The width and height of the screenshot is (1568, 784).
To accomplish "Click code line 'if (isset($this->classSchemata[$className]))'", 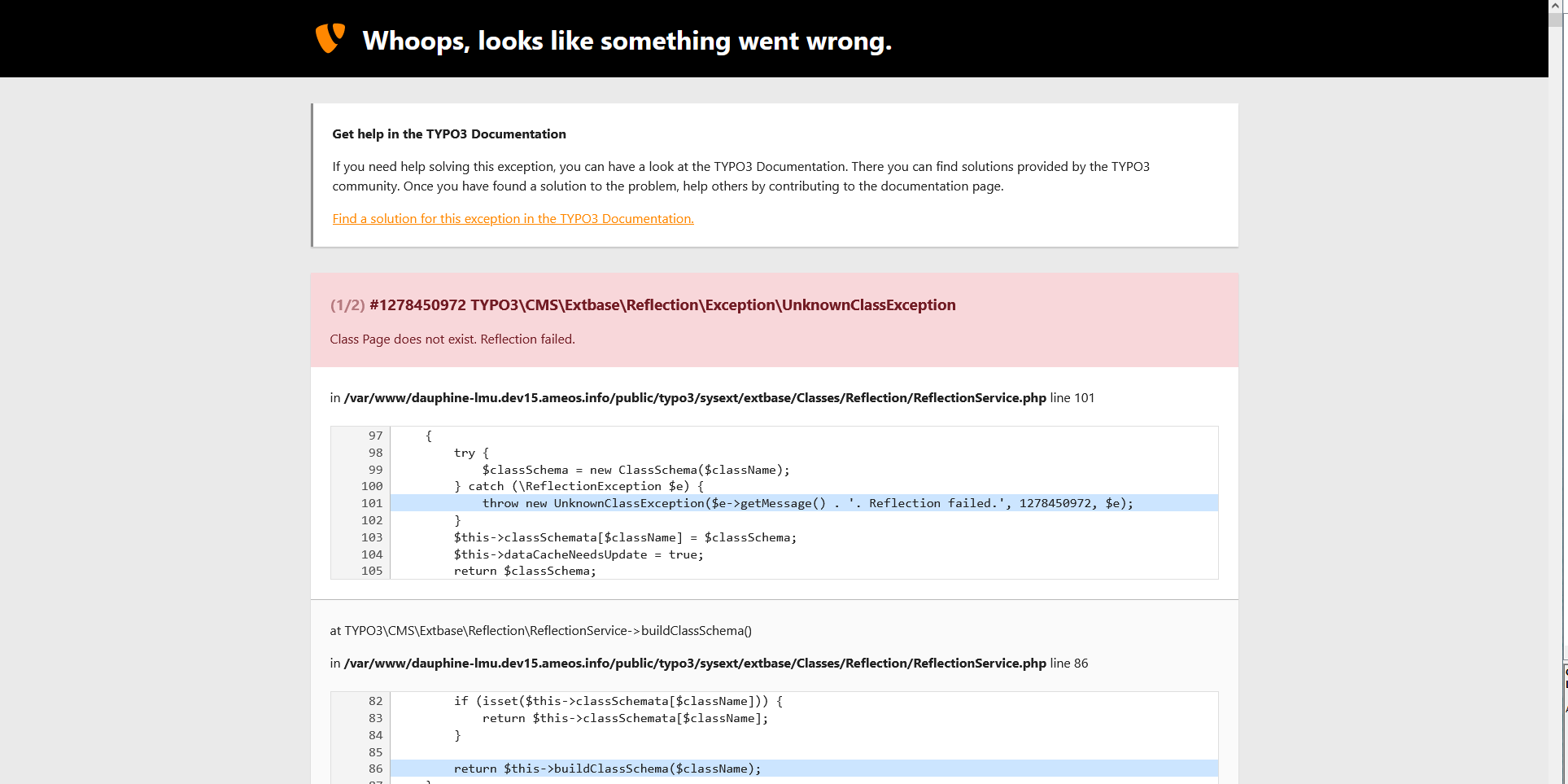I will (618, 701).
